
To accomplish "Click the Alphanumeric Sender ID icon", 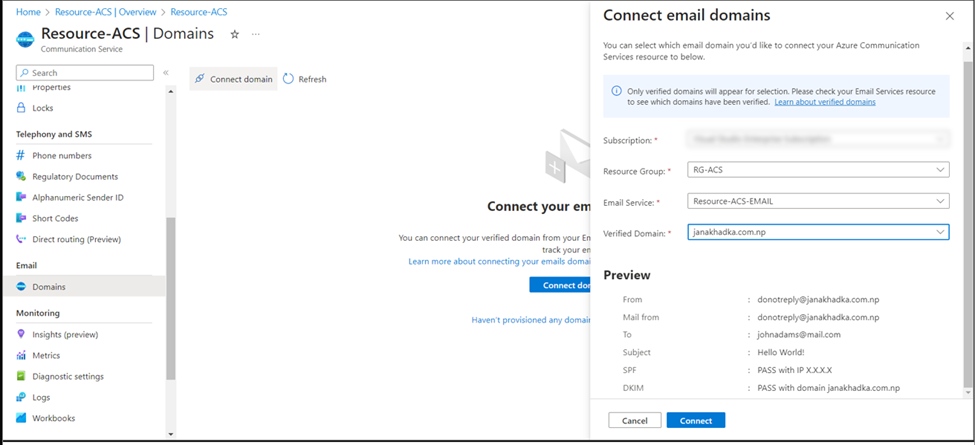I will (21, 198).
